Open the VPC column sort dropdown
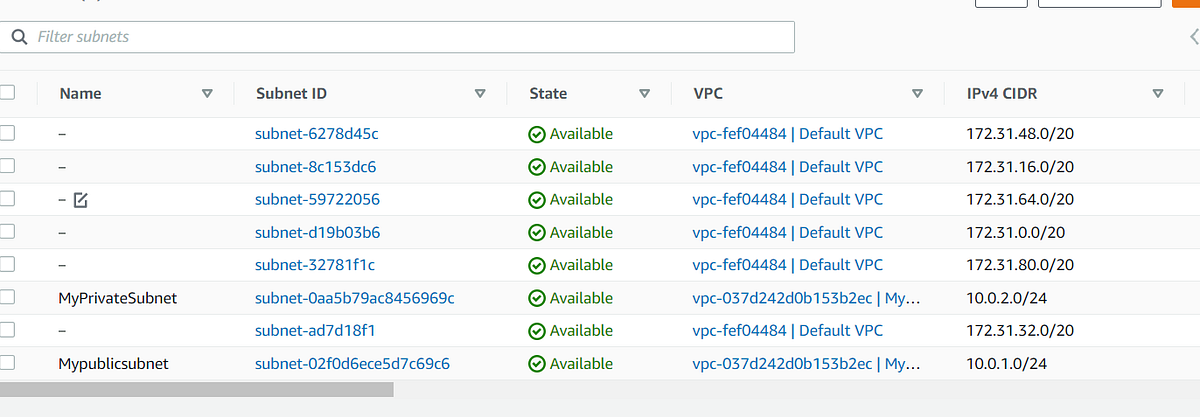 pyautogui.click(x=917, y=94)
